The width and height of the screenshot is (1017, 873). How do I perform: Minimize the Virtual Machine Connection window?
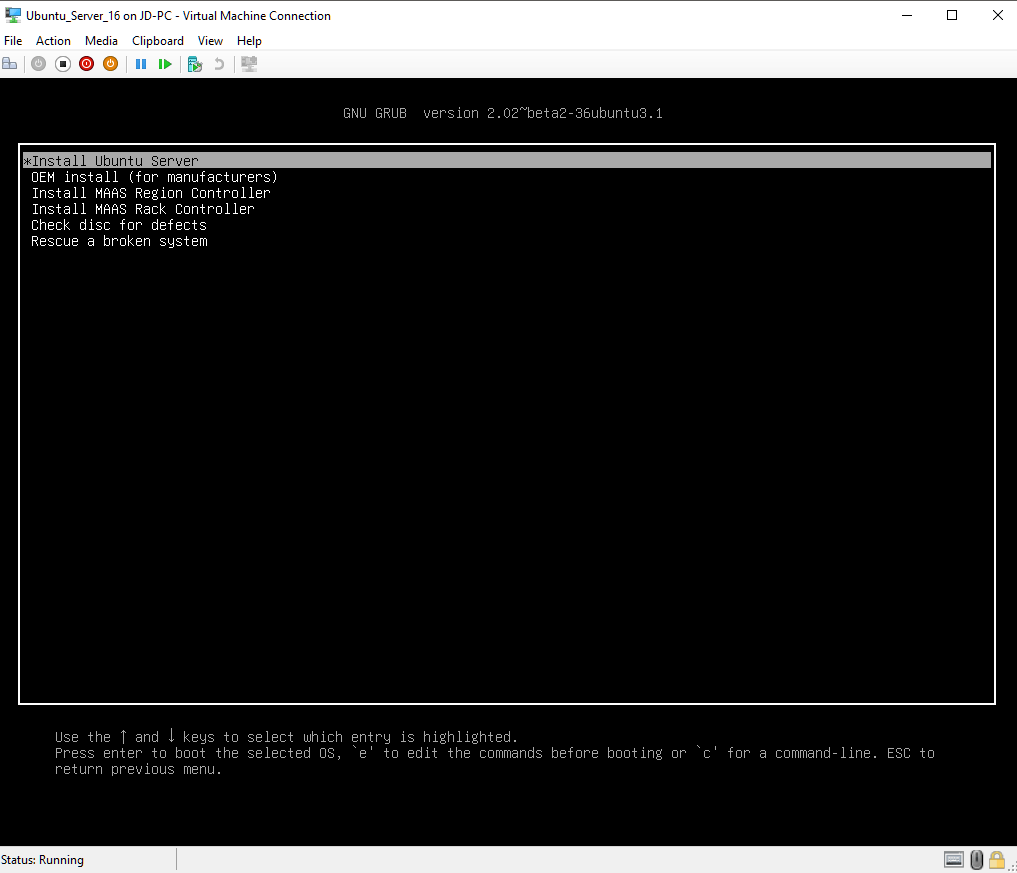click(x=907, y=16)
